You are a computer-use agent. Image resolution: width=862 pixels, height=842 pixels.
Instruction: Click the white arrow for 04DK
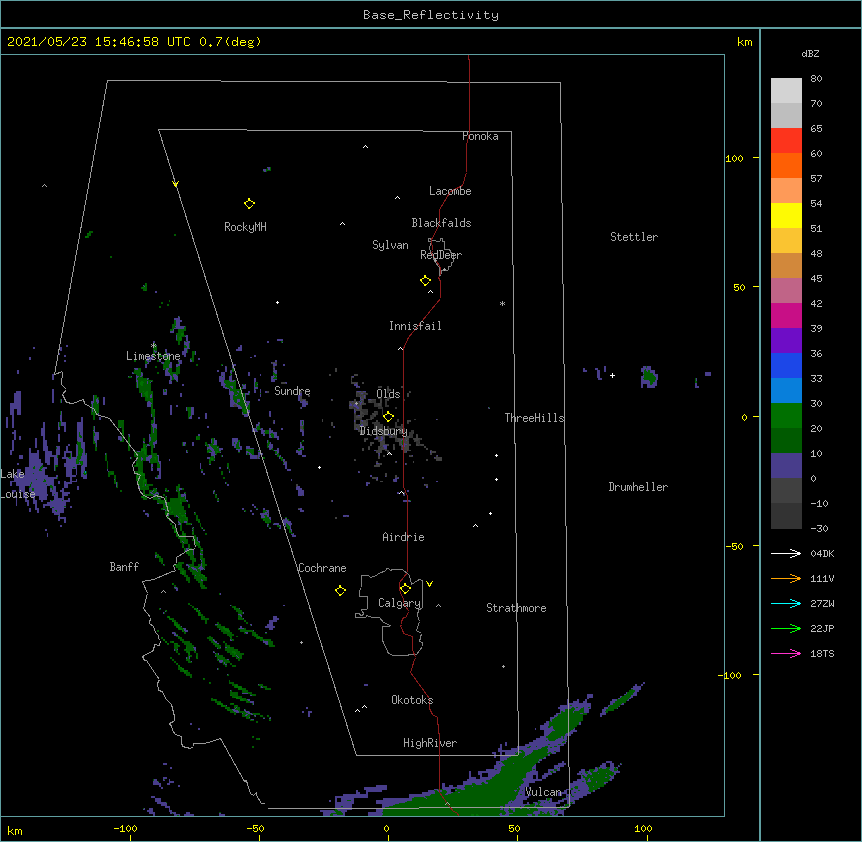coord(786,553)
